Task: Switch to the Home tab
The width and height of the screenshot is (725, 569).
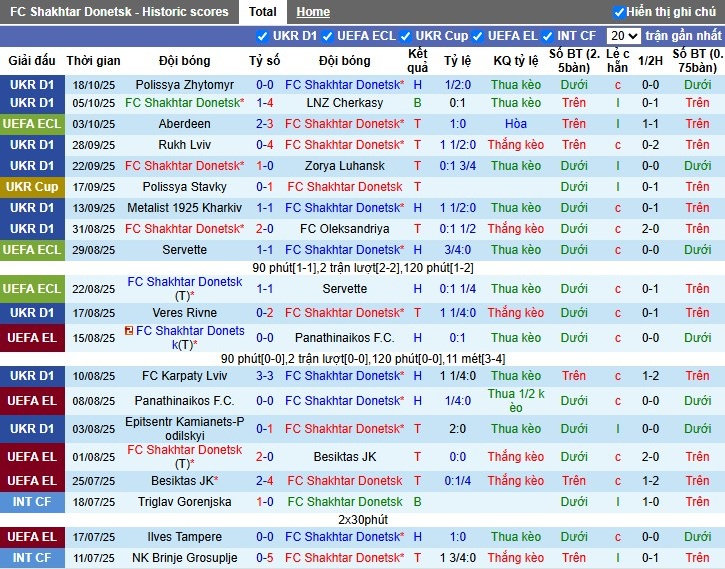Action: (x=313, y=12)
